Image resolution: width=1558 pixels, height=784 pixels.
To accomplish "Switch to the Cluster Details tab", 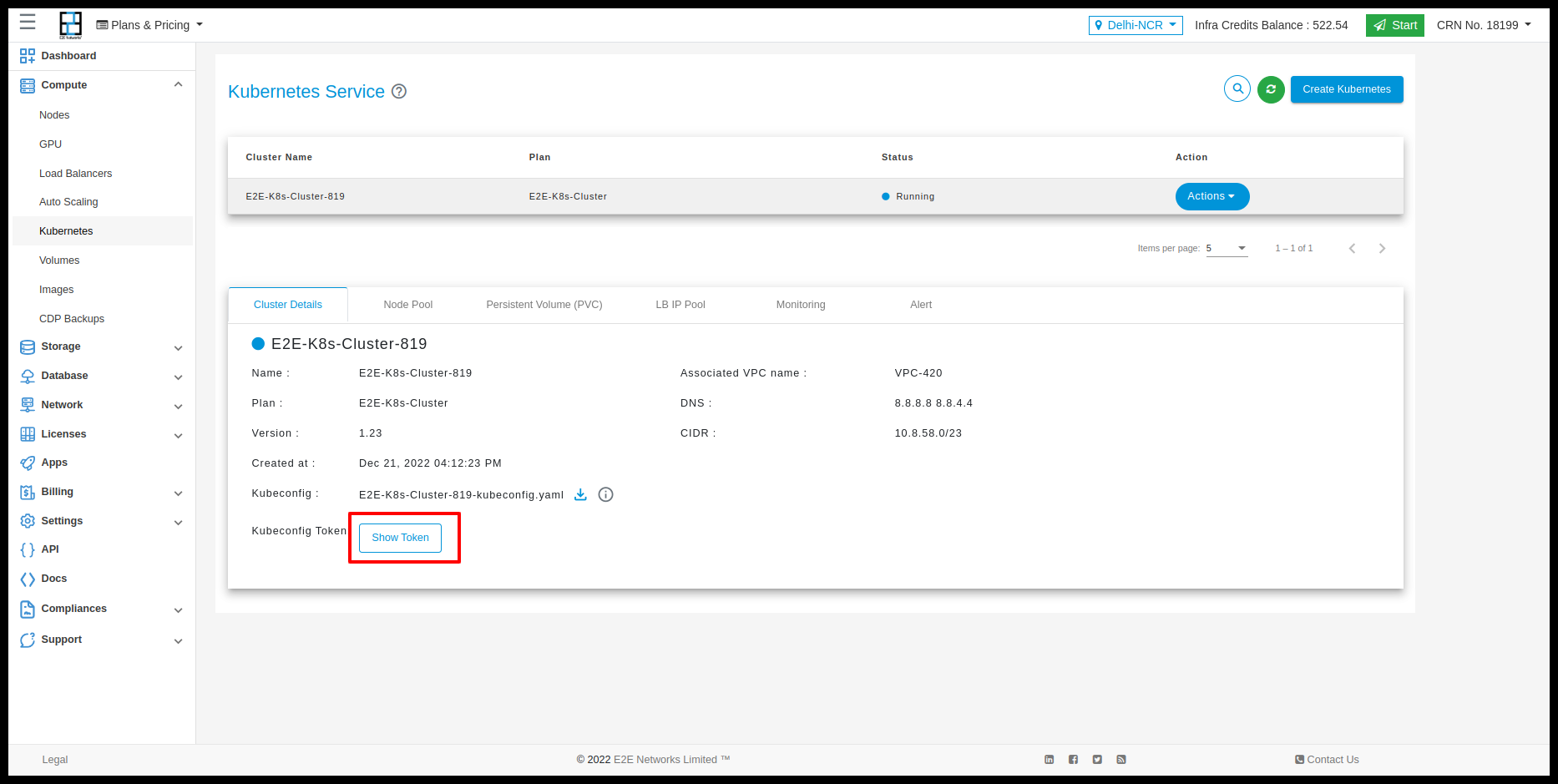I will point(288,305).
